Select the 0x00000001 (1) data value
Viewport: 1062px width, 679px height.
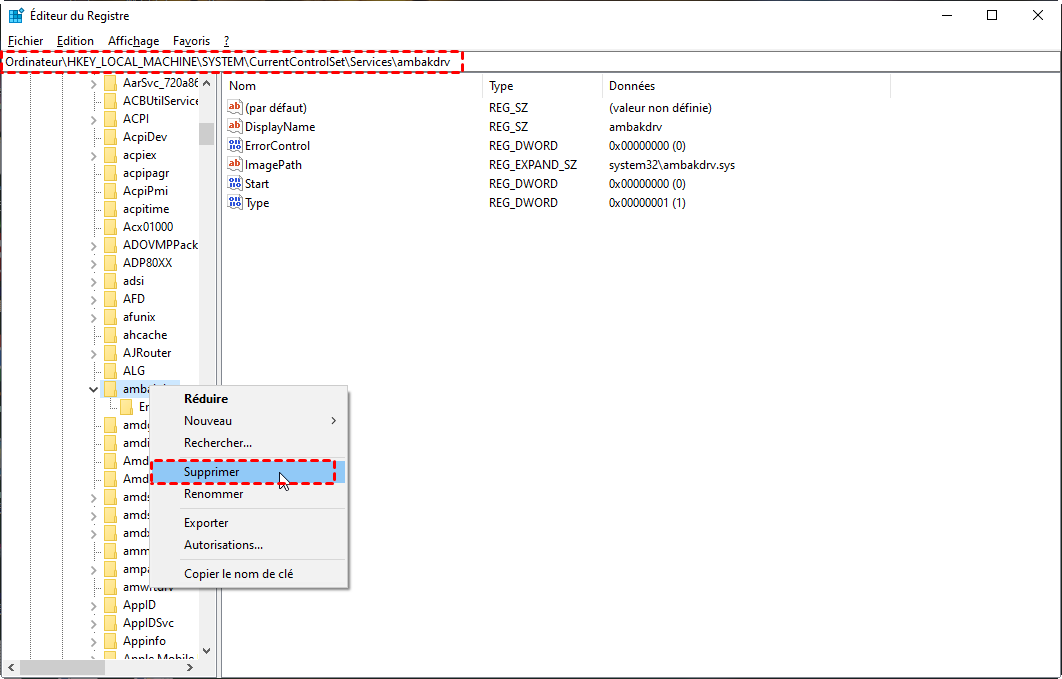(647, 202)
